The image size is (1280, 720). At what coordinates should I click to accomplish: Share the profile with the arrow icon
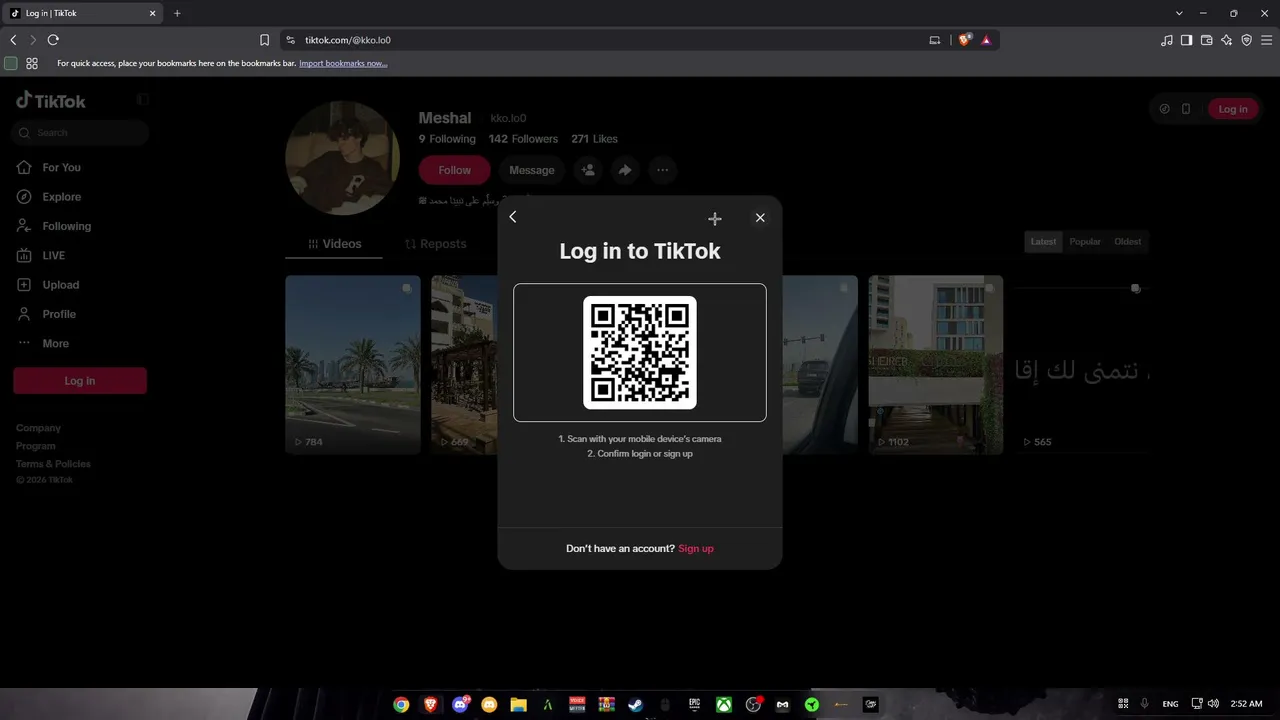pos(625,170)
